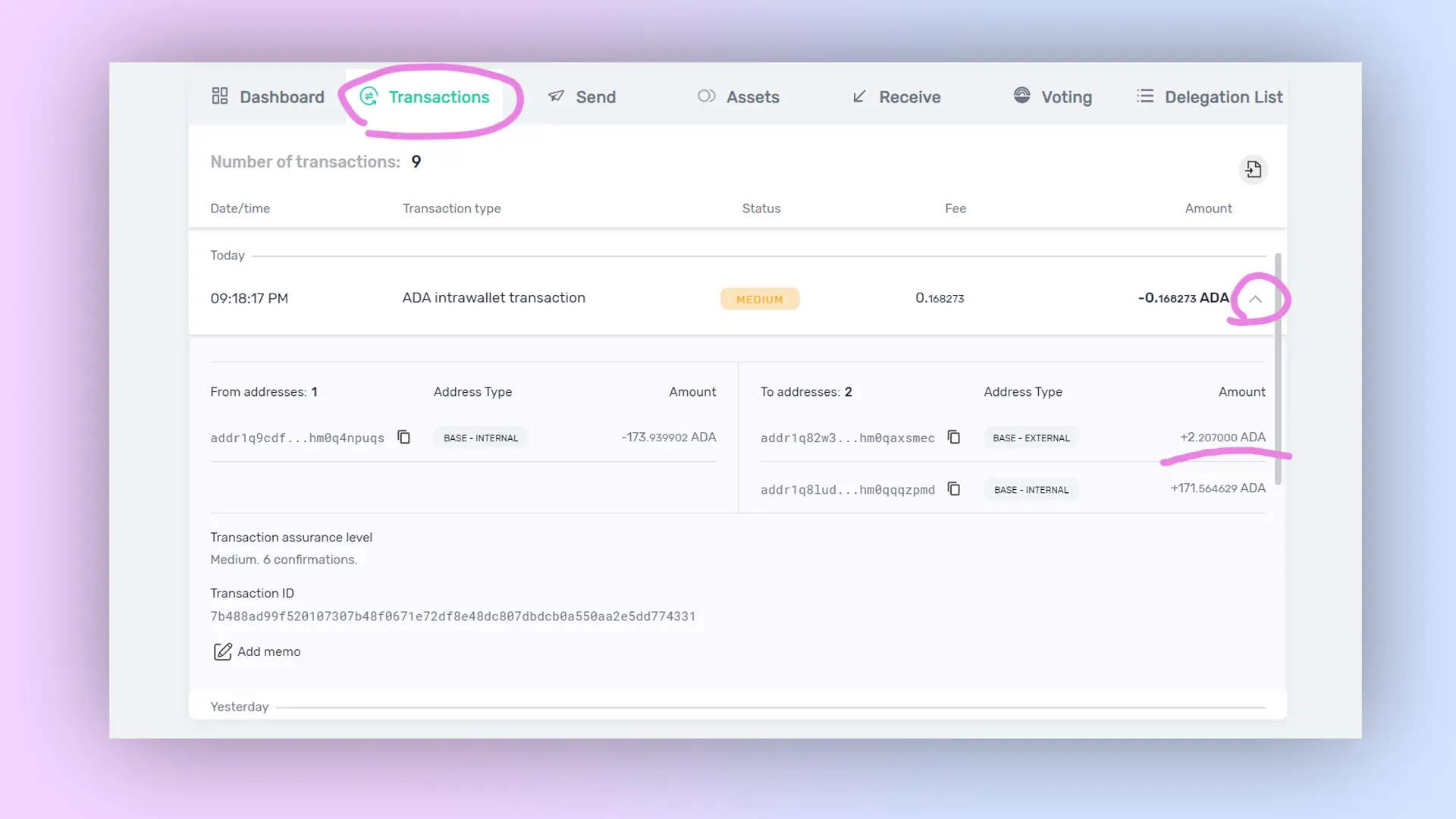
Task: Click the Receive navigation icon
Action: [859, 96]
